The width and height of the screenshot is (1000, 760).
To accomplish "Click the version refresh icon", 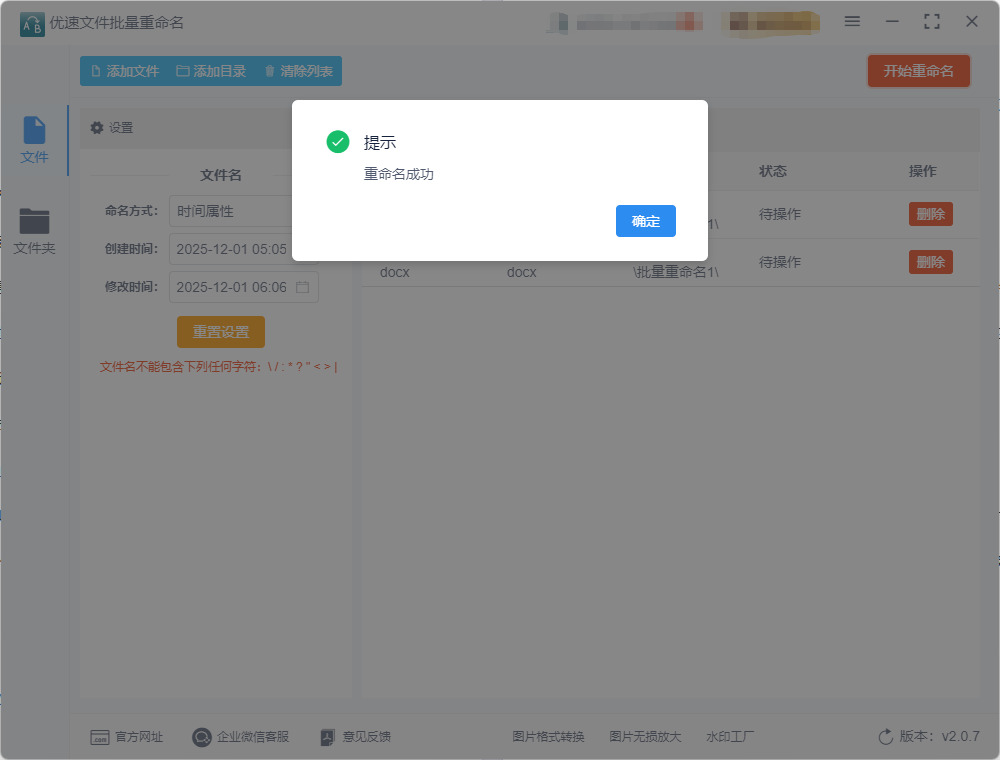I will coord(885,736).
